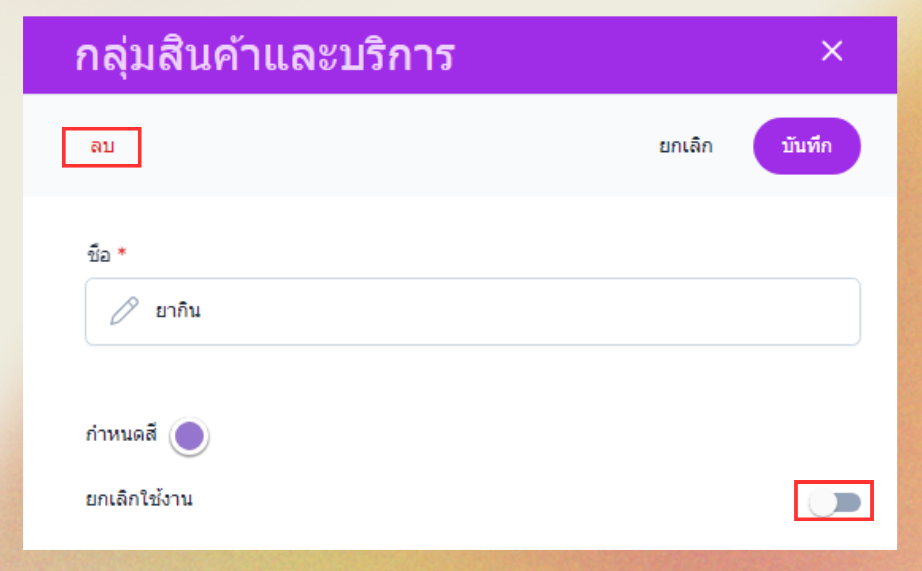
Task: Click the red required asterisk beside ชื่อ
Action: (122, 254)
